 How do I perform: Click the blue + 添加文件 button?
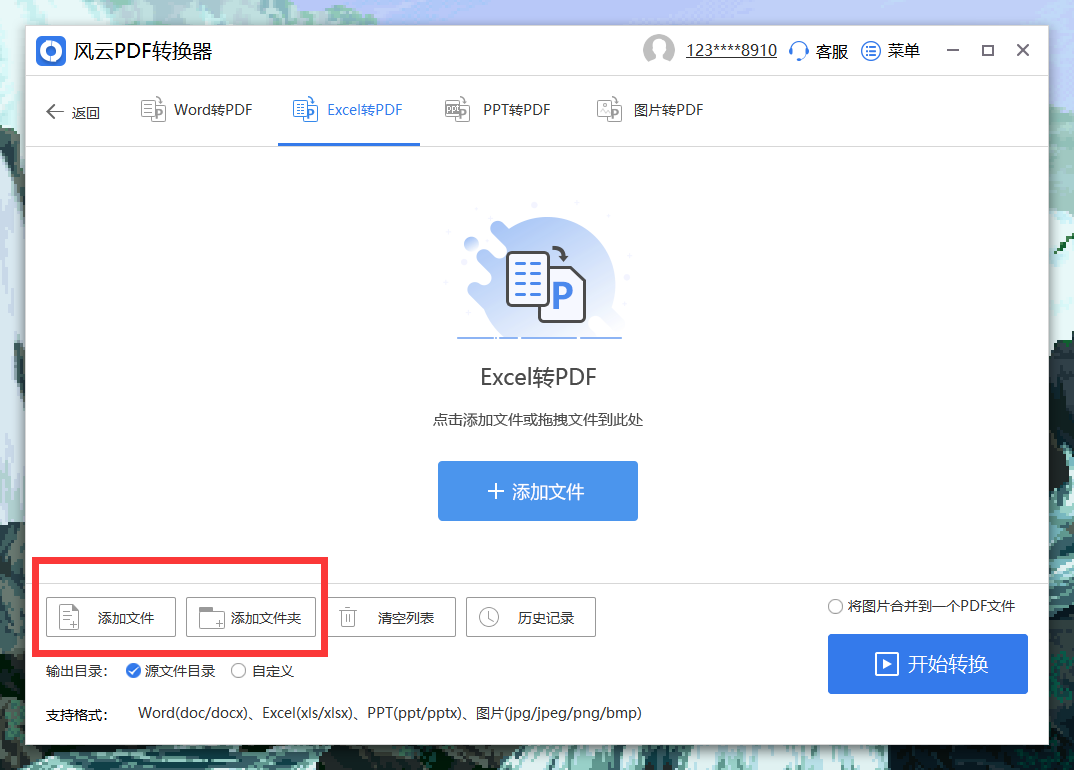coord(538,490)
